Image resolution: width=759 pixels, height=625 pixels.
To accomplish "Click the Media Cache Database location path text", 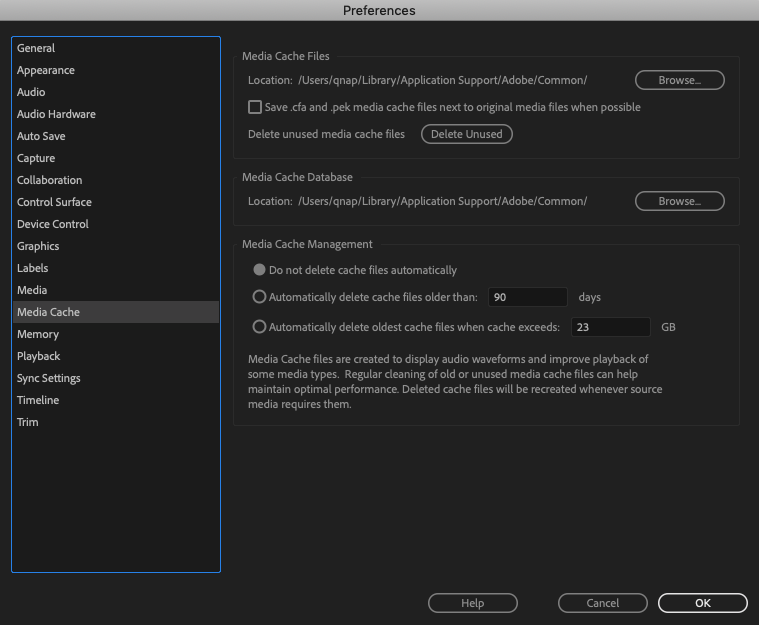I will point(442,201).
